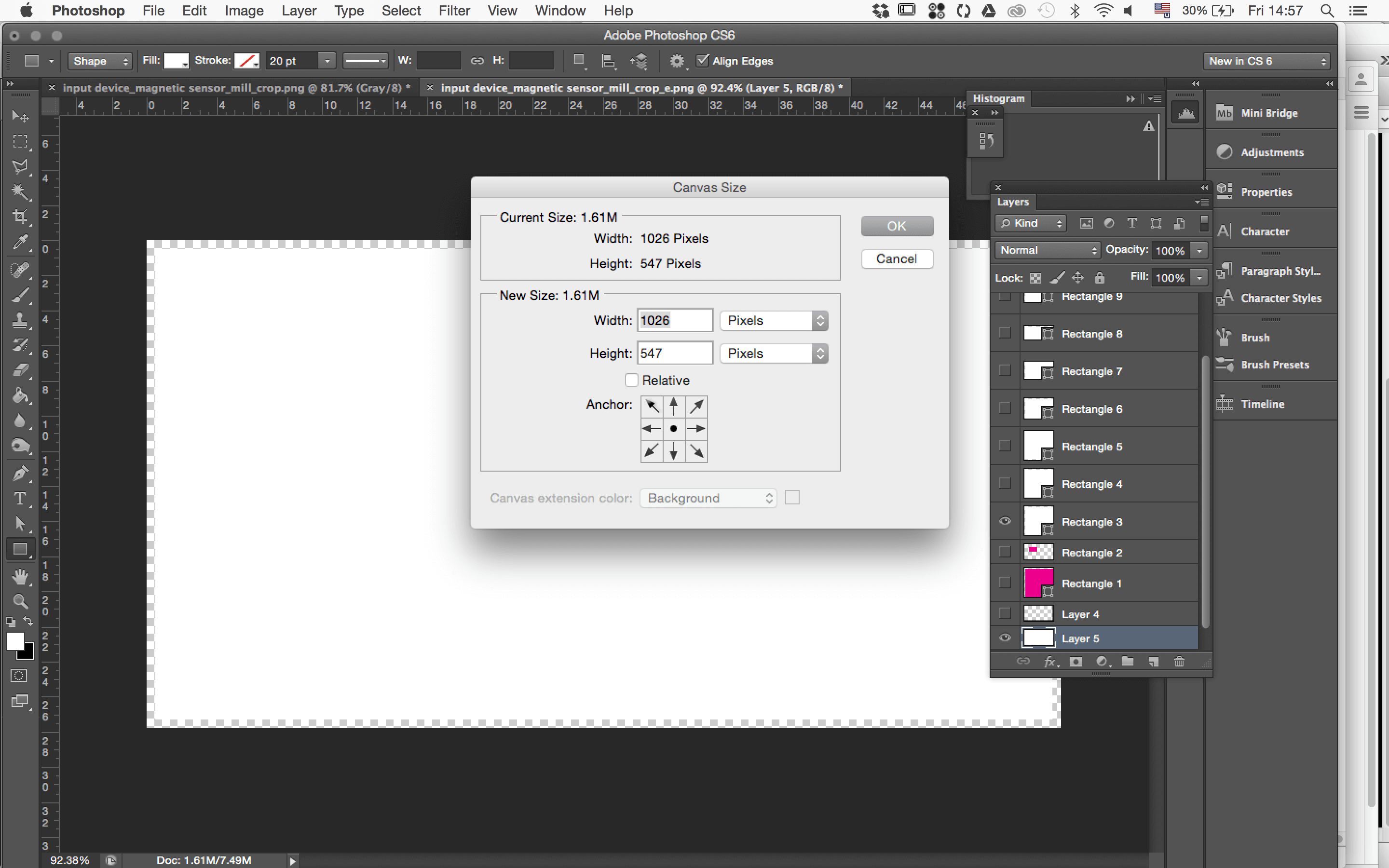Create a new group folder icon
Image resolution: width=1389 pixels, height=868 pixels.
[x=1127, y=661]
